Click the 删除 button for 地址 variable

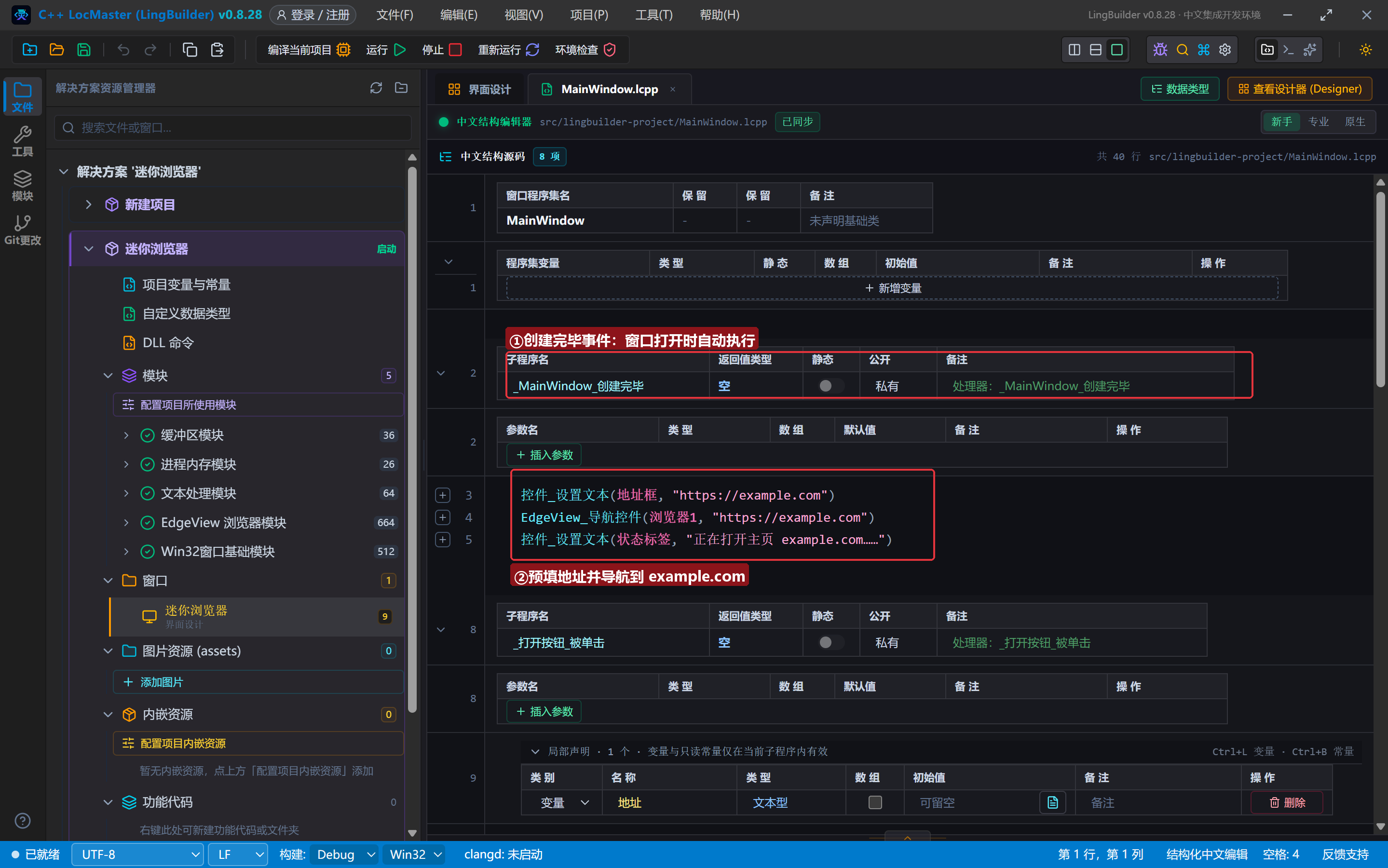[x=1287, y=802]
